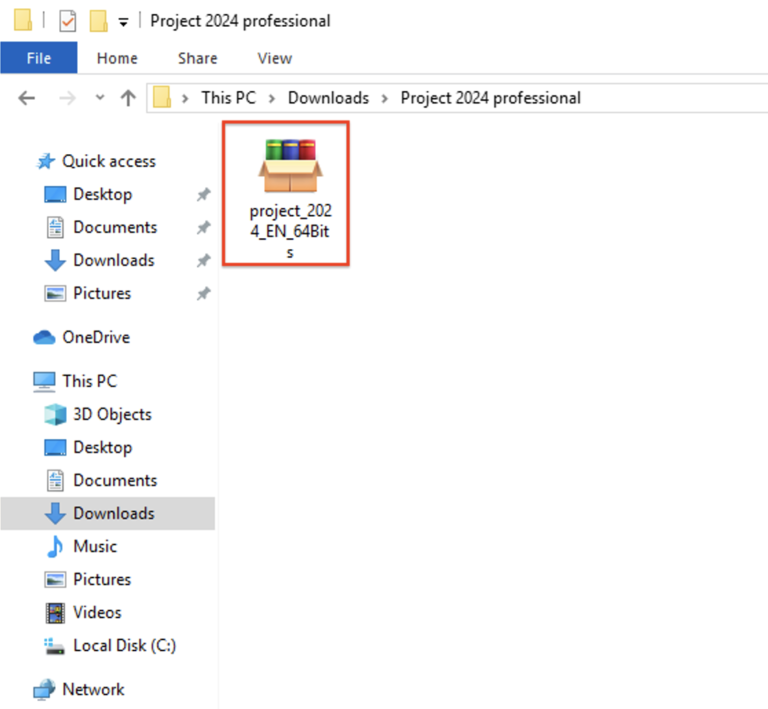
Task: Click pin icon next to Documents
Action: tap(203, 227)
